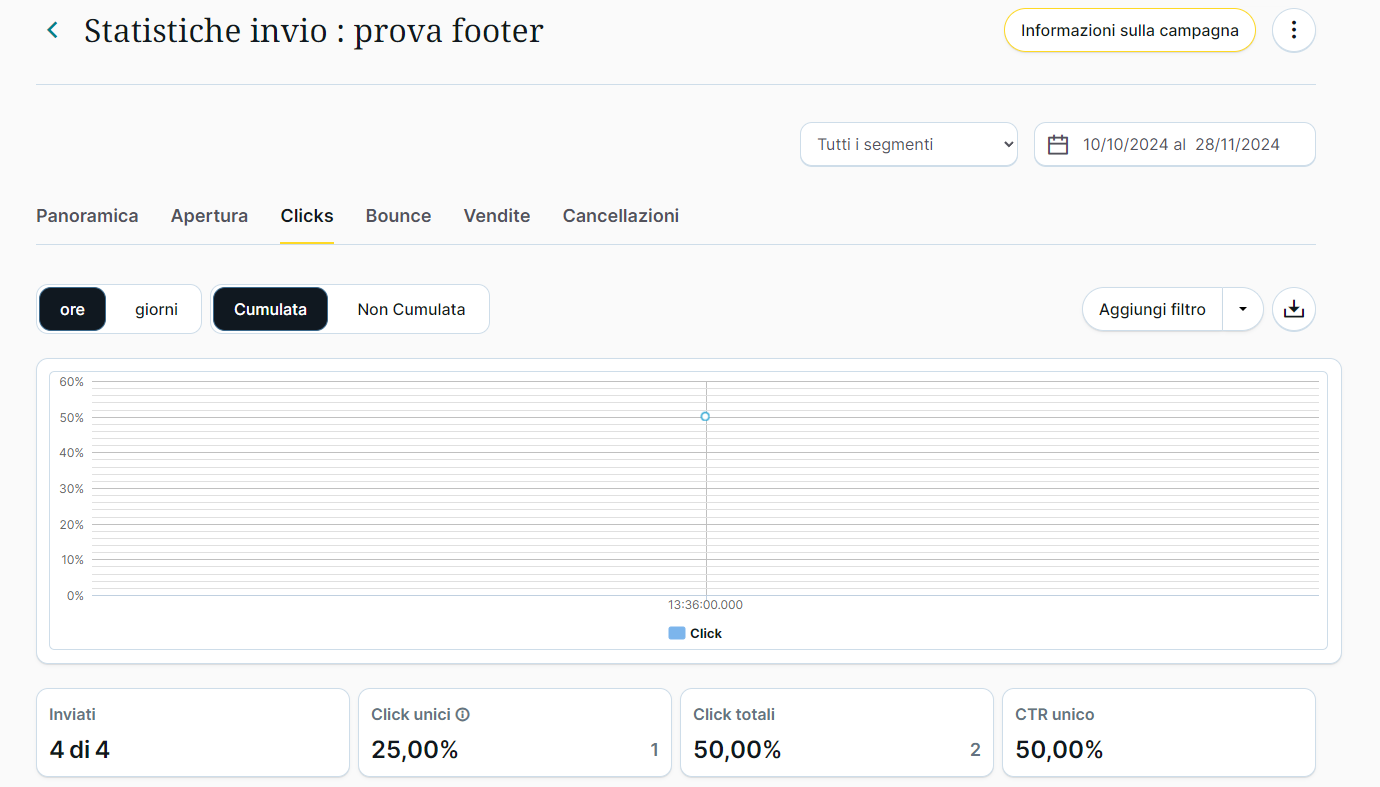
Task: Toggle the ore time granularity
Action: [72, 309]
